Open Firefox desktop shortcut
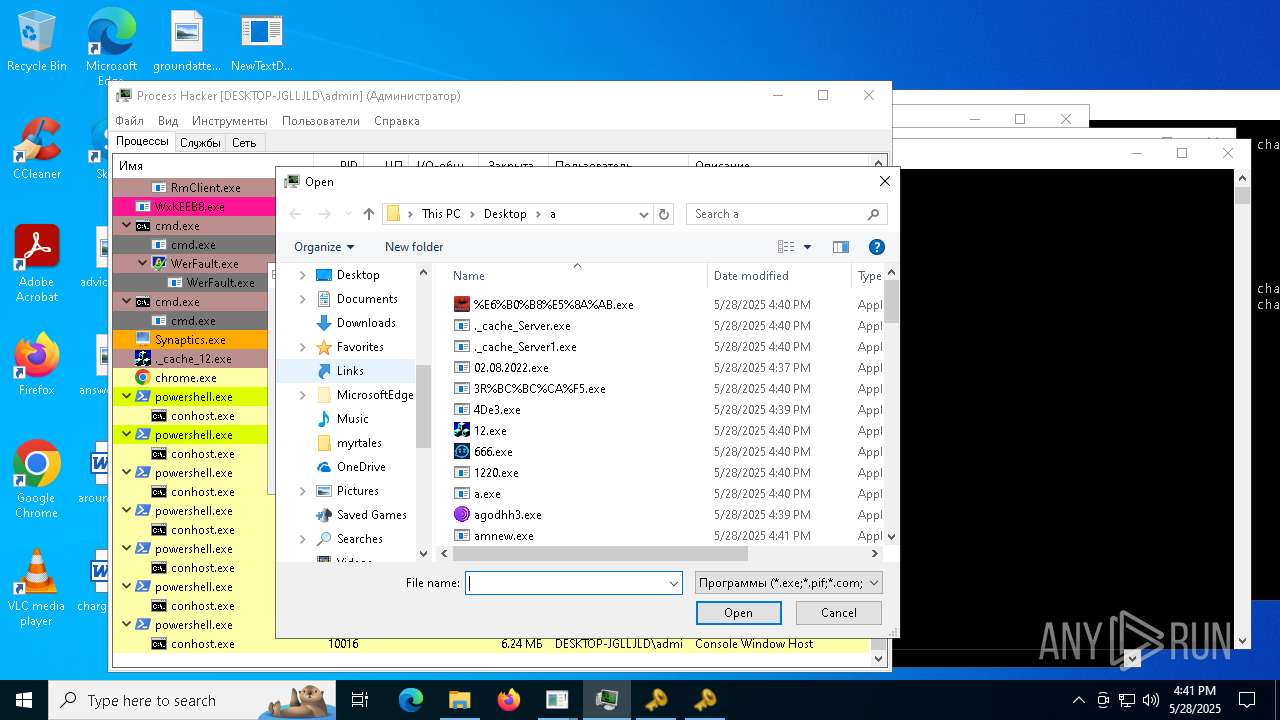This screenshot has height=720, width=1280. (37, 365)
